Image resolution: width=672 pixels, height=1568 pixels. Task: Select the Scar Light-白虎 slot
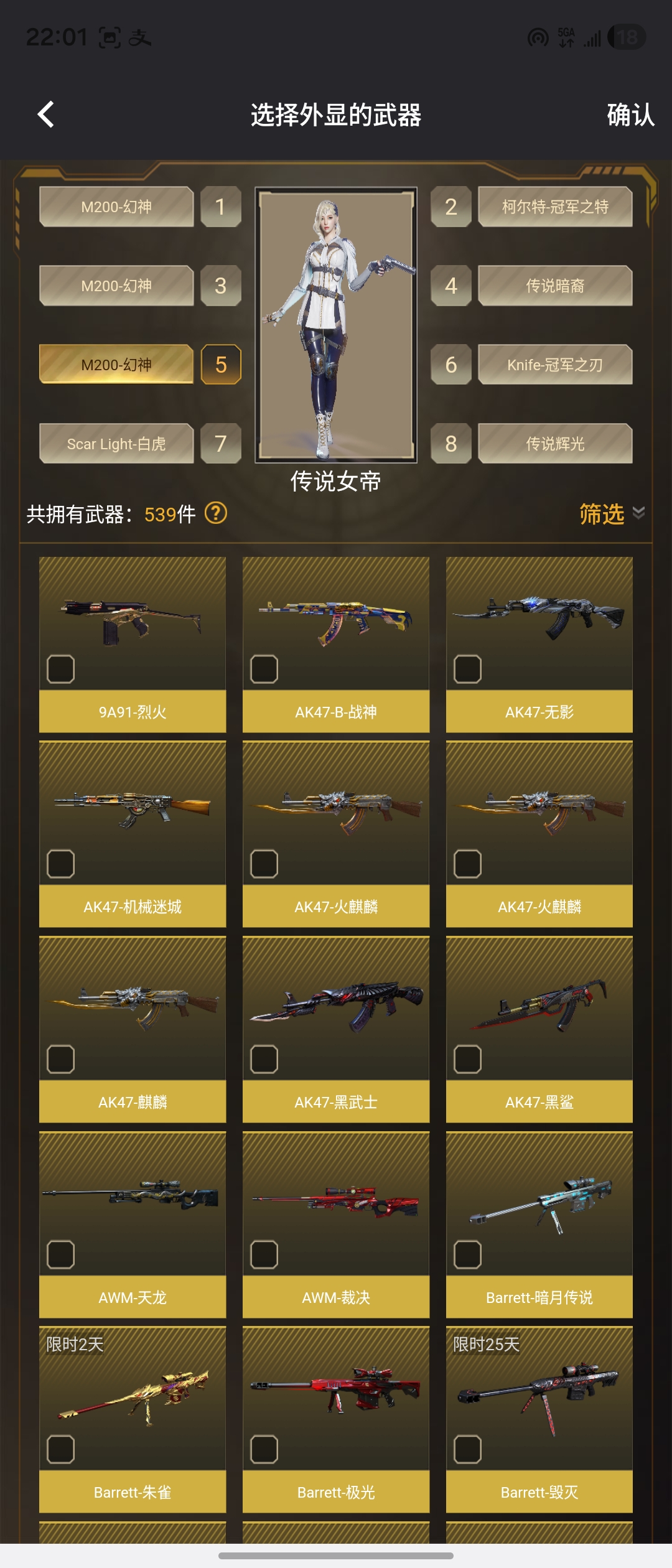click(116, 444)
